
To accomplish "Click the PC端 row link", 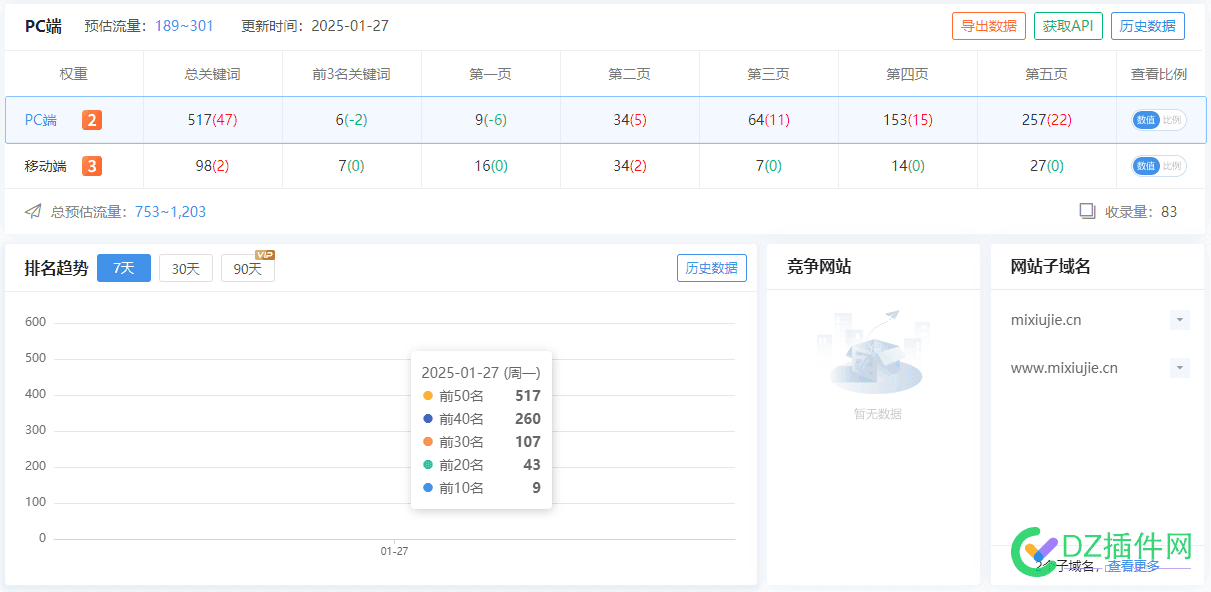I will (x=41, y=120).
